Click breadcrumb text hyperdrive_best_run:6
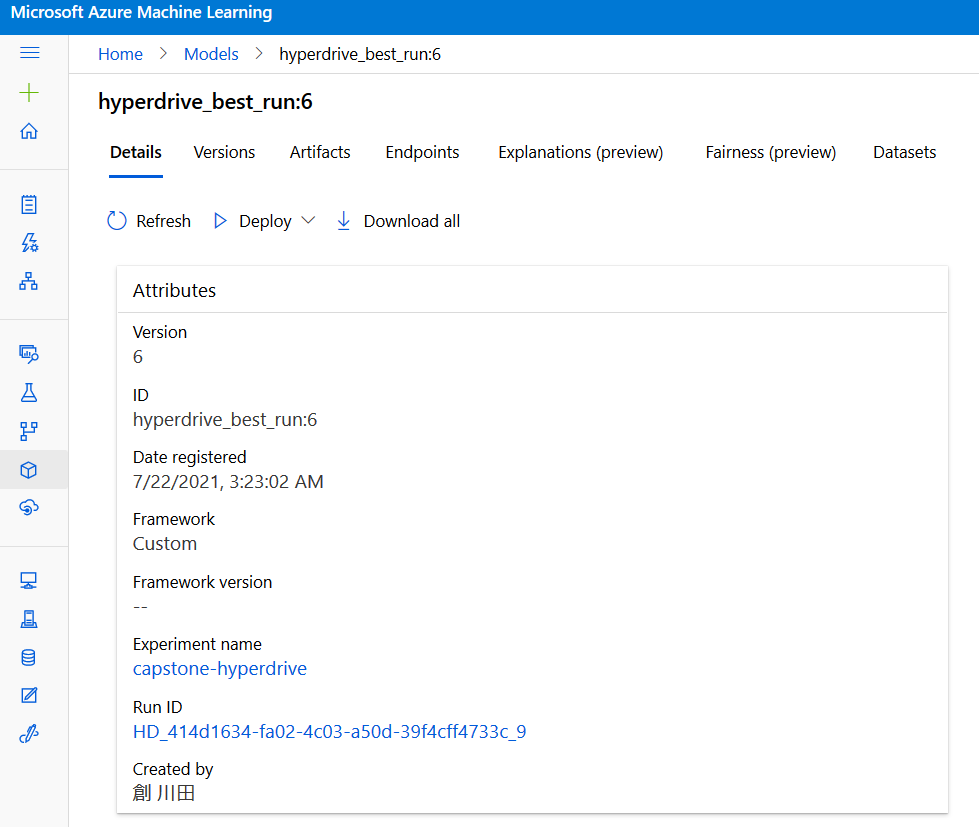 [x=360, y=54]
